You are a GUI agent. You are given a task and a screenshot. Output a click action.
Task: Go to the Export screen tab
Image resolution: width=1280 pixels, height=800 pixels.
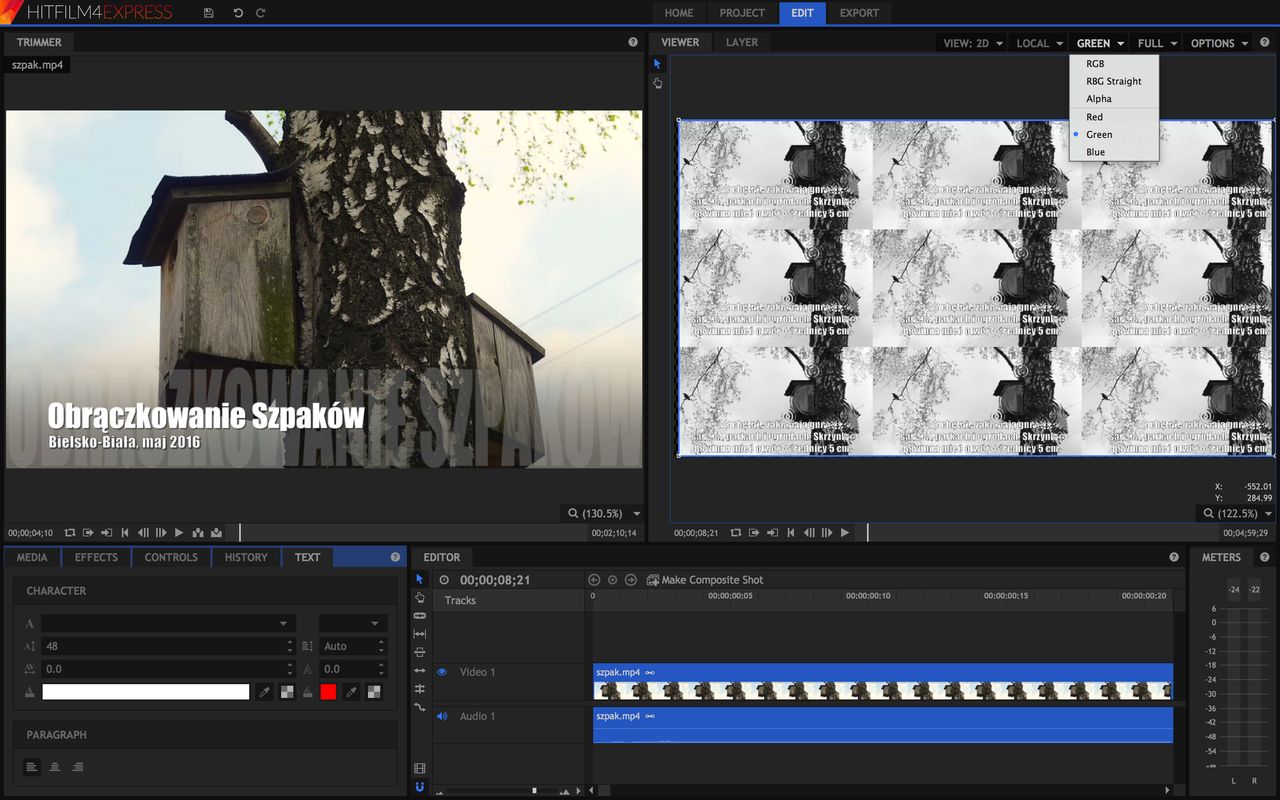[859, 13]
